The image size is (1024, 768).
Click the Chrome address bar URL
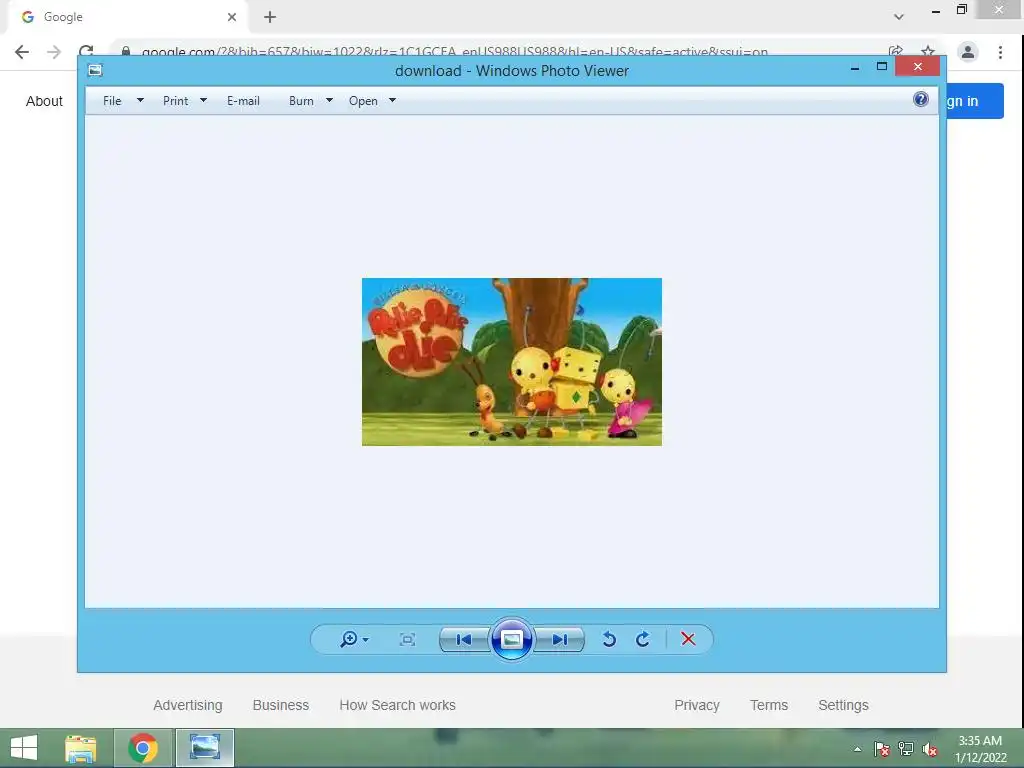click(455, 52)
